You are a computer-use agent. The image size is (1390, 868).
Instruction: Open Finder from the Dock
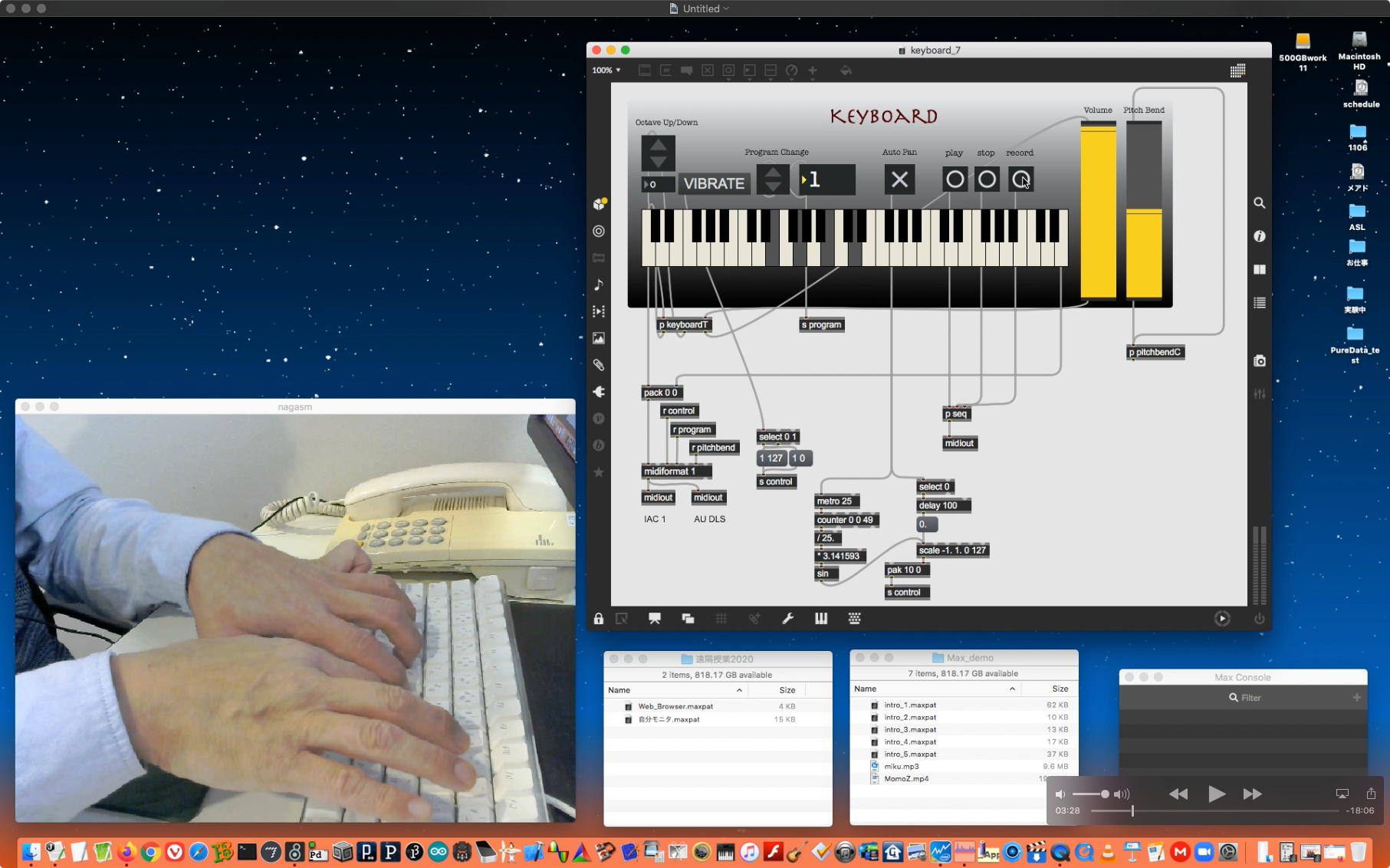coord(31,852)
